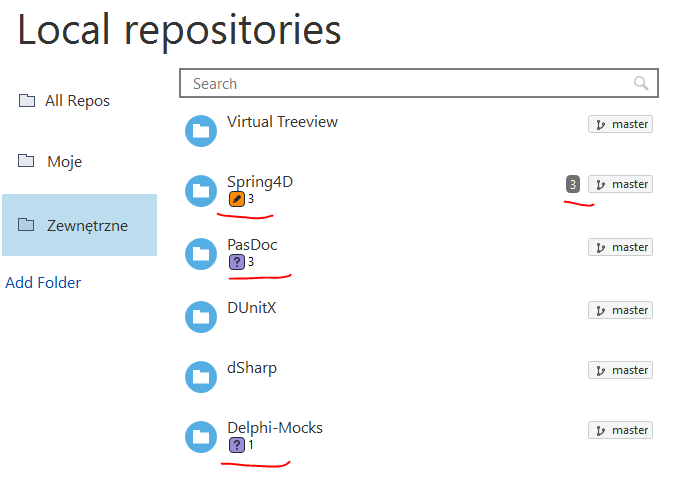This screenshot has height=482, width=673.
Task: Open the All Repos folder group
Action: pyautogui.click(x=79, y=101)
